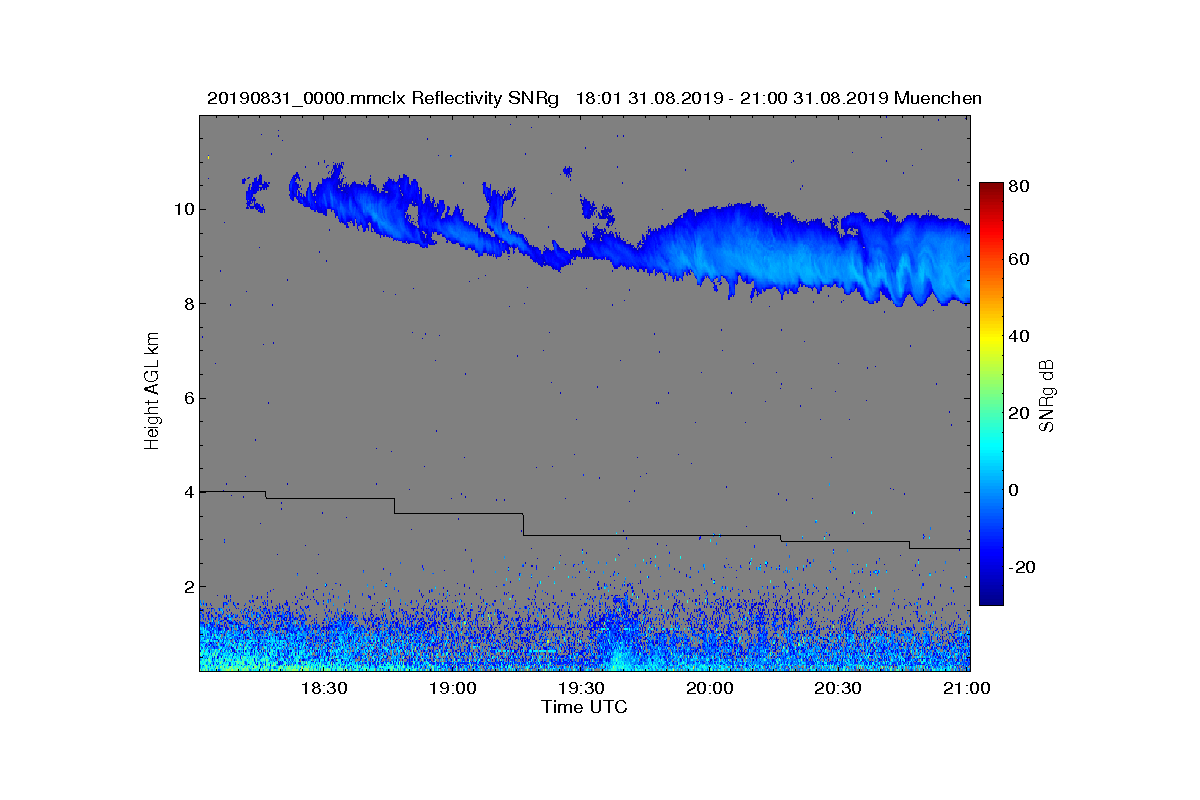Click the "Height AGL km" axis label
This screenshot has height=800, width=1200.
pyautogui.click(x=152, y=391)
